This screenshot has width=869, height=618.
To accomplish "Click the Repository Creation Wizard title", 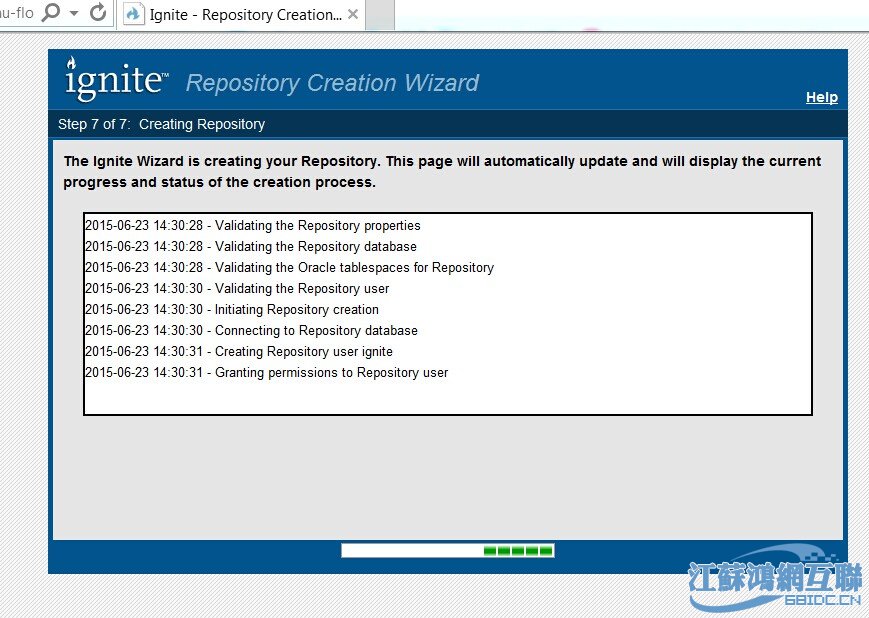I will coord(332,83).
